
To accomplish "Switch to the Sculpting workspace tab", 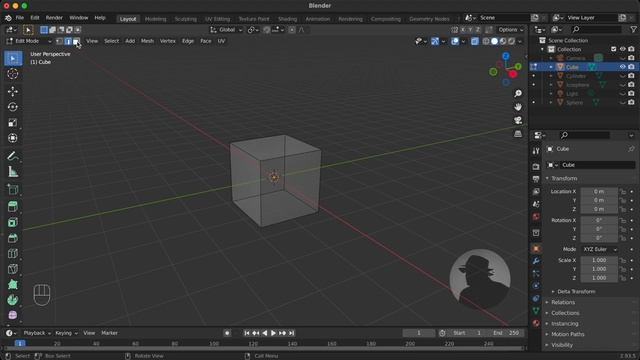I will click(x=186, y=19).
